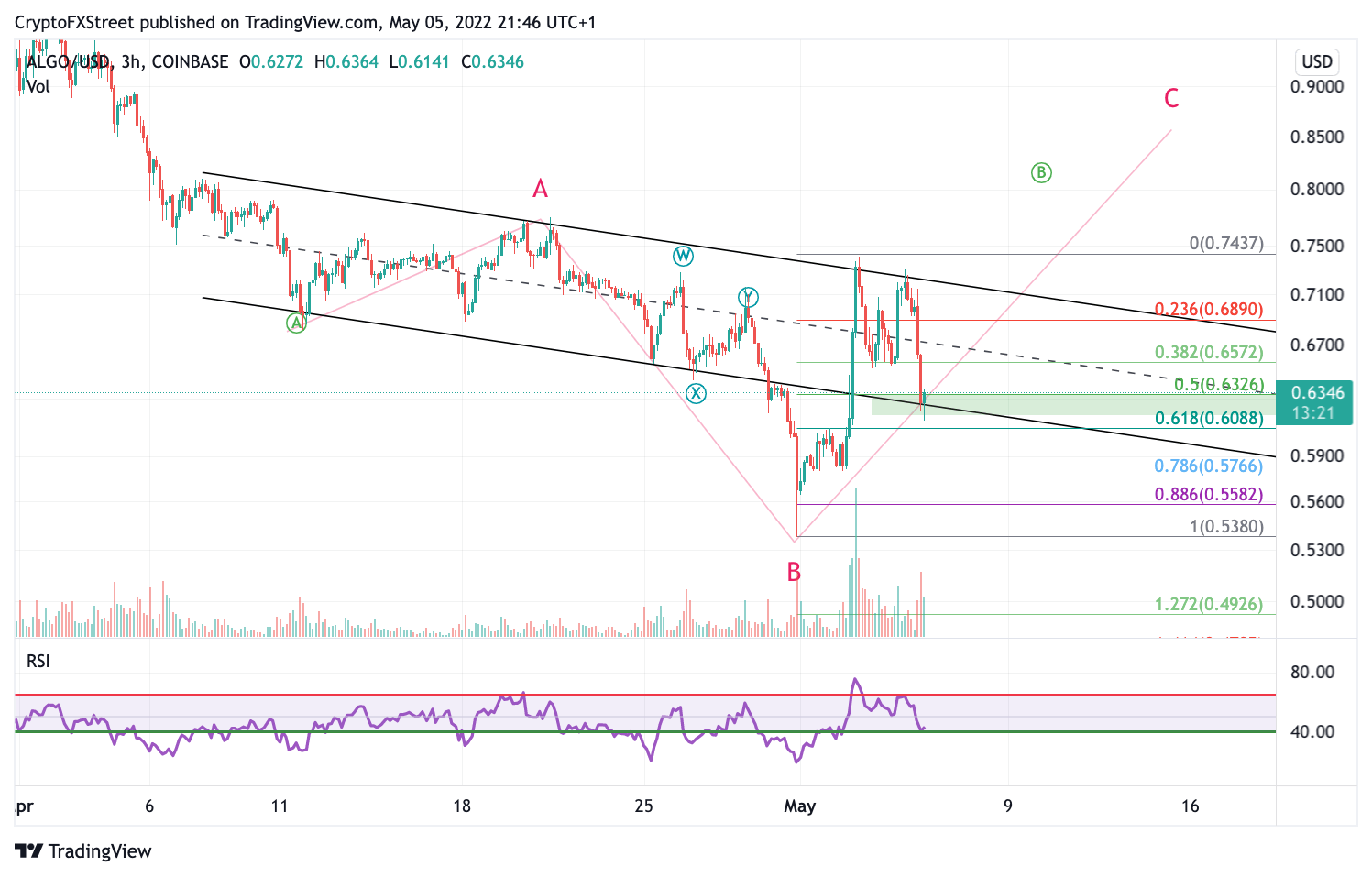Click the TradingView logo at bottom left
The image size is (1372, 877).
(x=30, y=851)
